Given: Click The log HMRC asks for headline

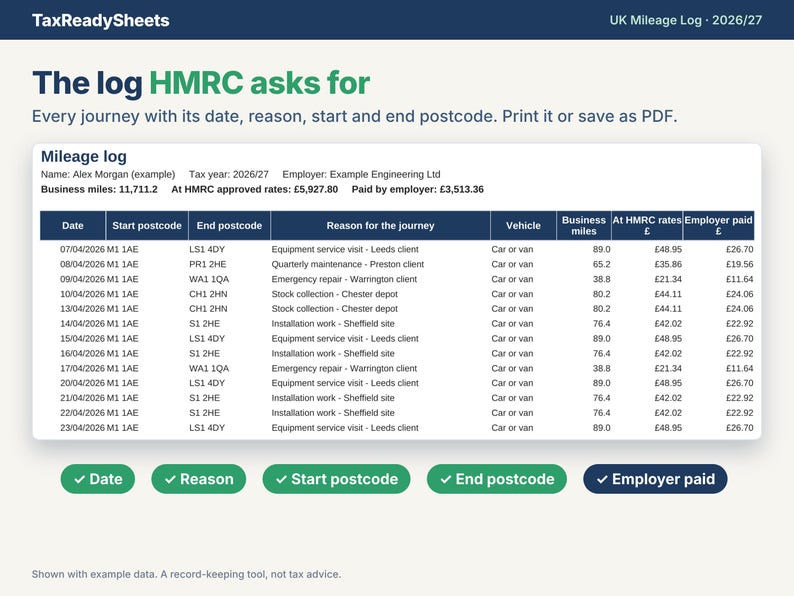Looking at the screenshot, I should click(x=201, y=83).
